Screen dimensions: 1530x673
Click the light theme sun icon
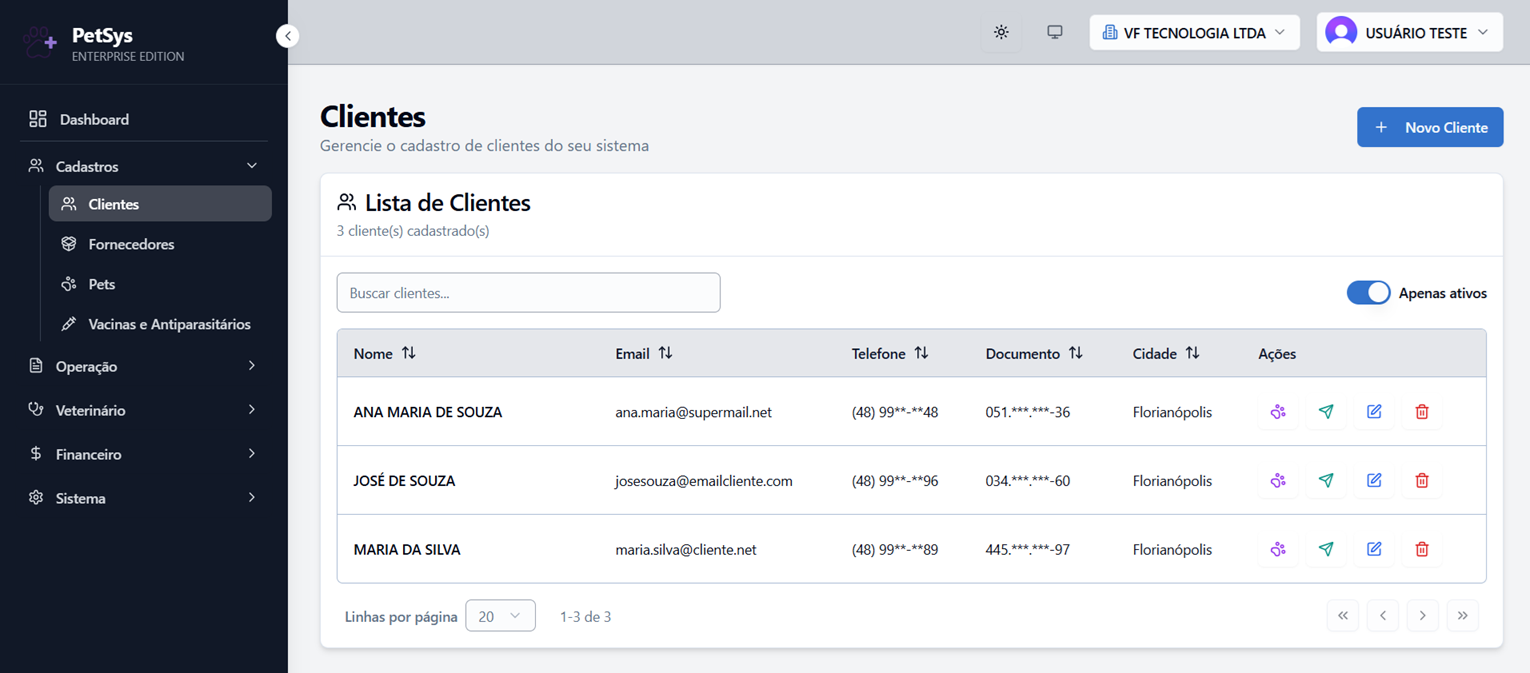[x=1001, y=33]
